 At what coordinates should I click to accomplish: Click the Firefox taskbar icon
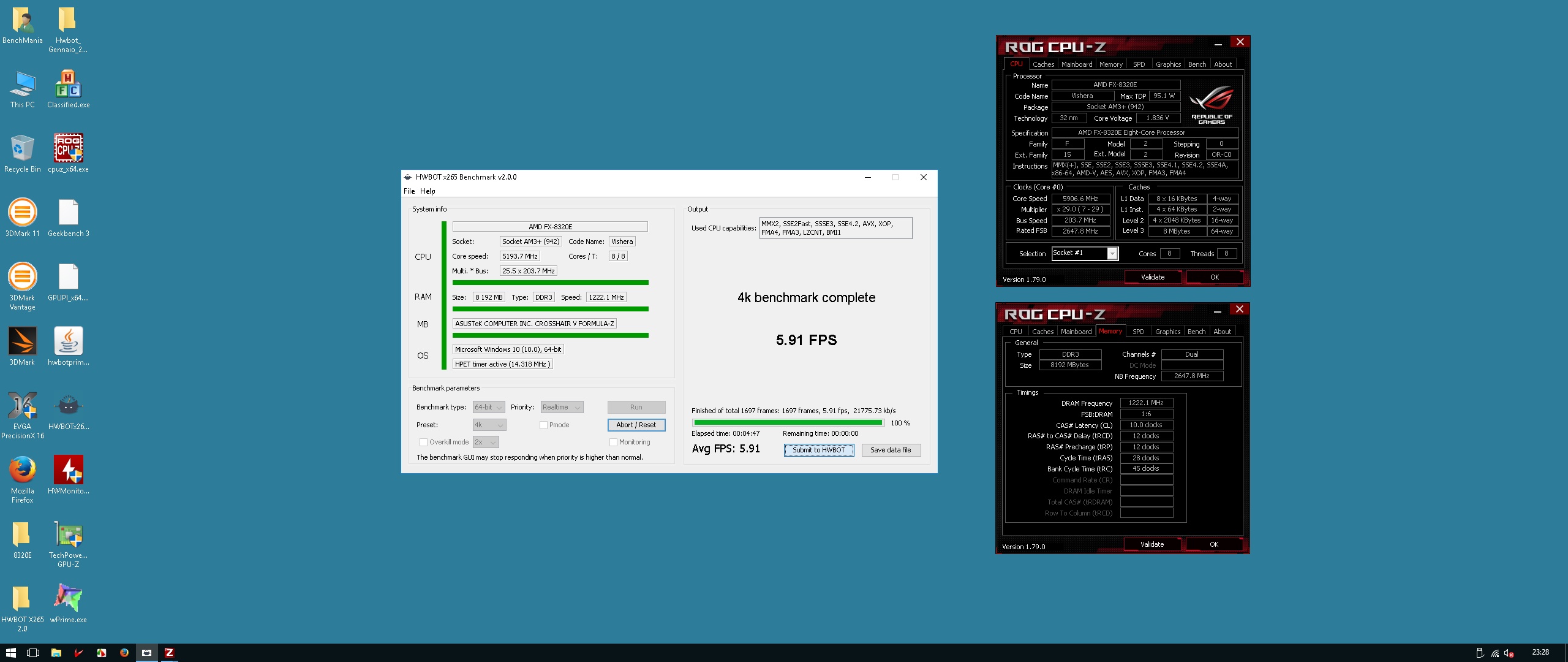(124, 653)
